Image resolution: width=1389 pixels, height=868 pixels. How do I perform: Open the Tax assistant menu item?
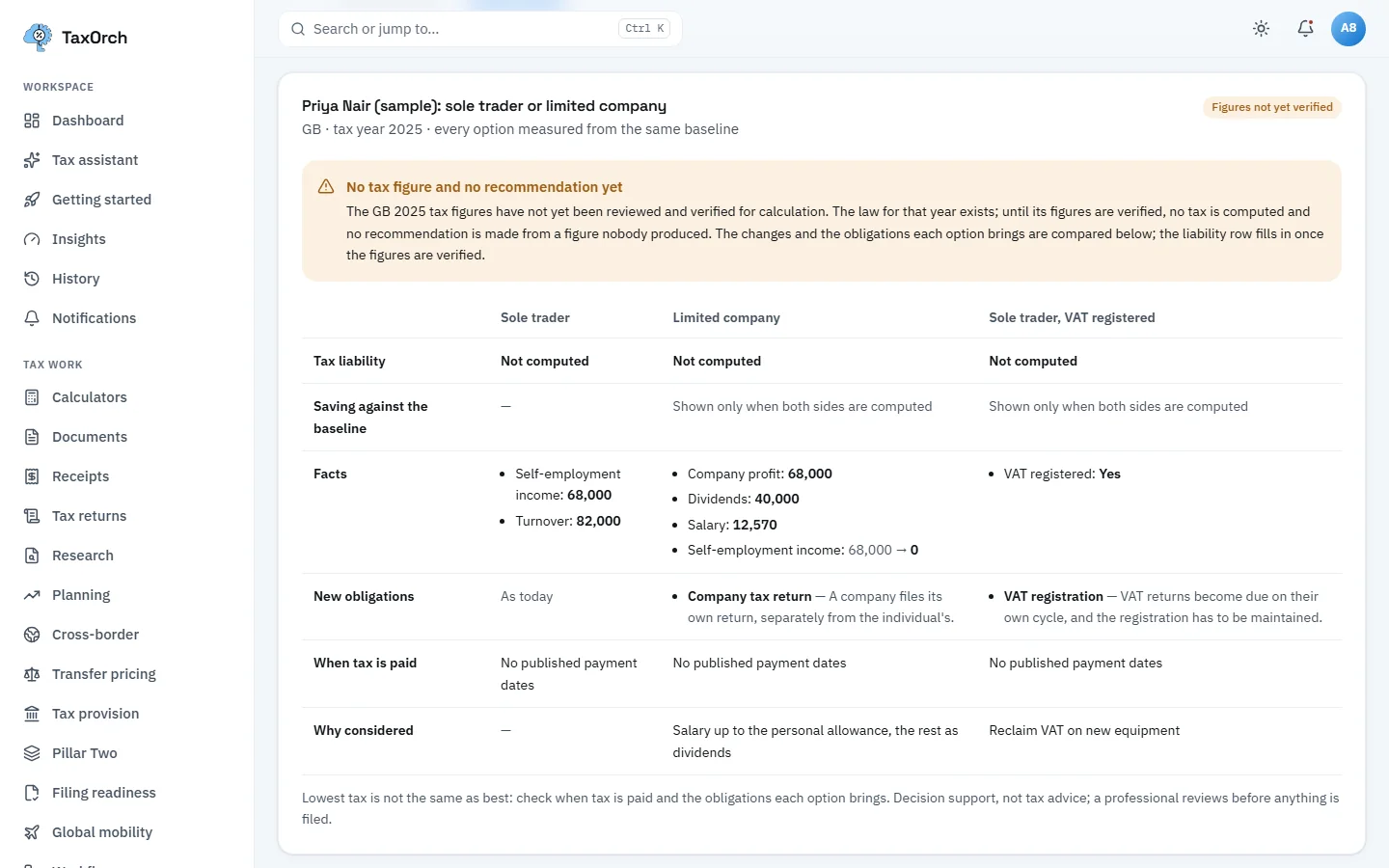(95, 160)
